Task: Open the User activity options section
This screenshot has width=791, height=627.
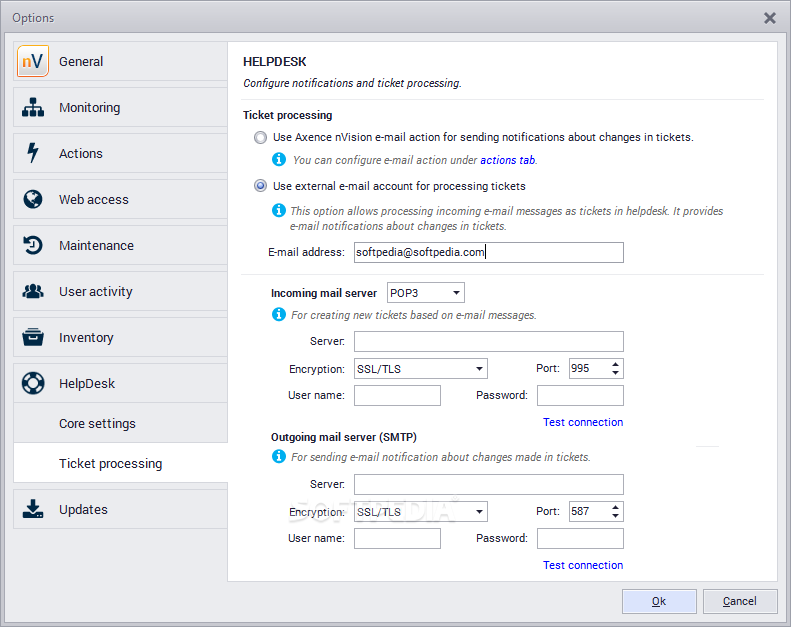Action: coord(120,291)
